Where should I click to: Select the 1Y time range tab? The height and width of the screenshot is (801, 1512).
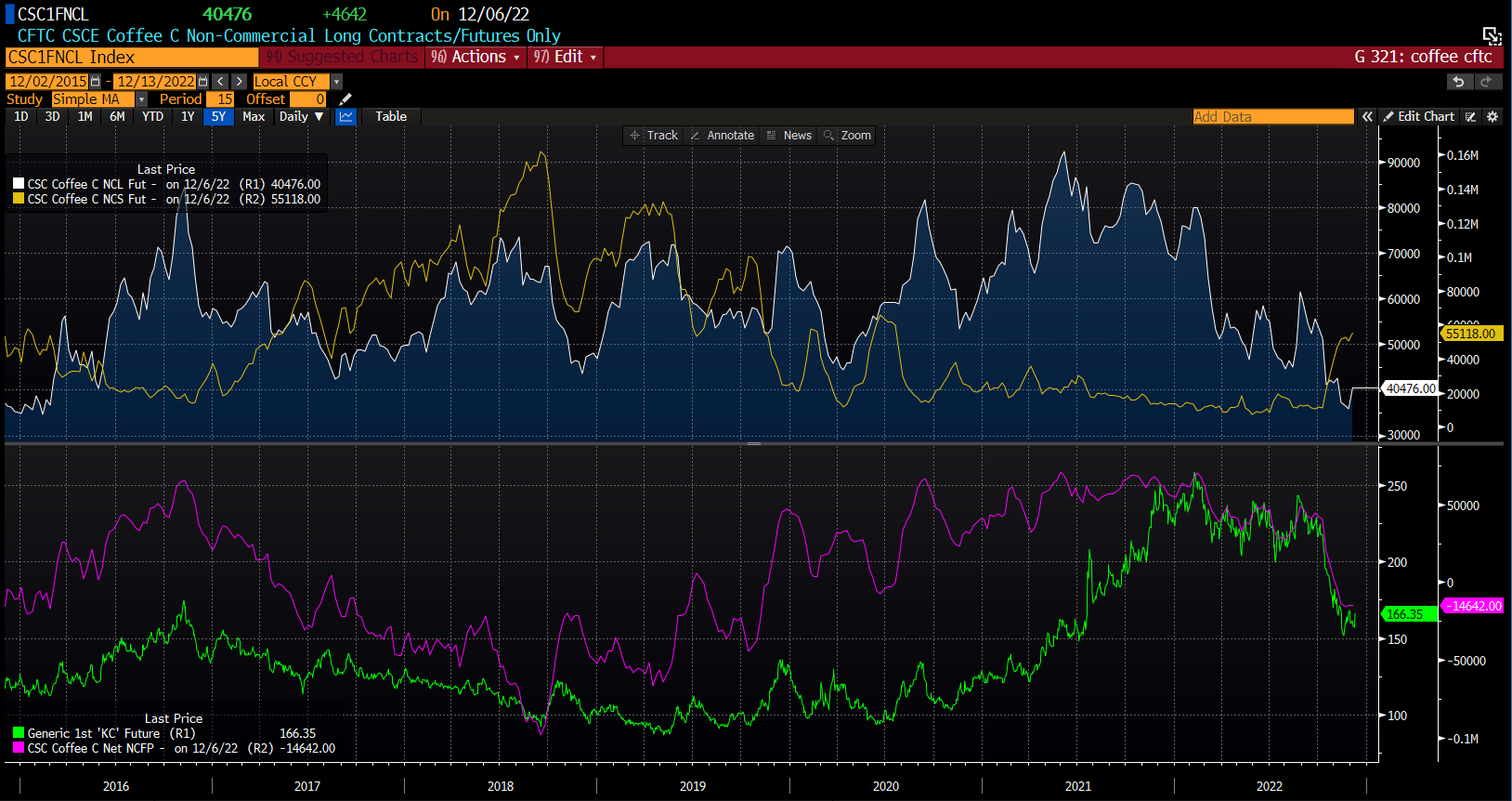point(188,117)
